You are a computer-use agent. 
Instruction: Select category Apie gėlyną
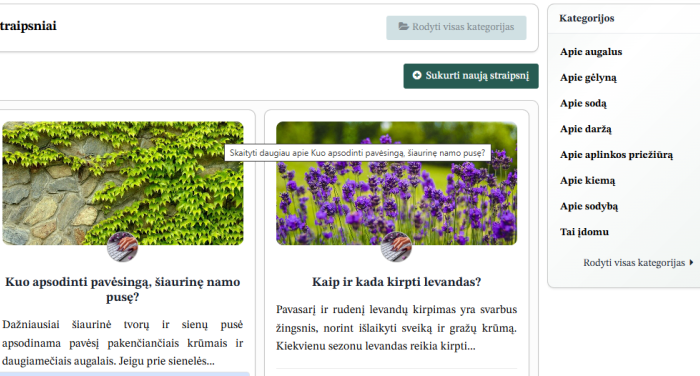[x=588, y=78]
